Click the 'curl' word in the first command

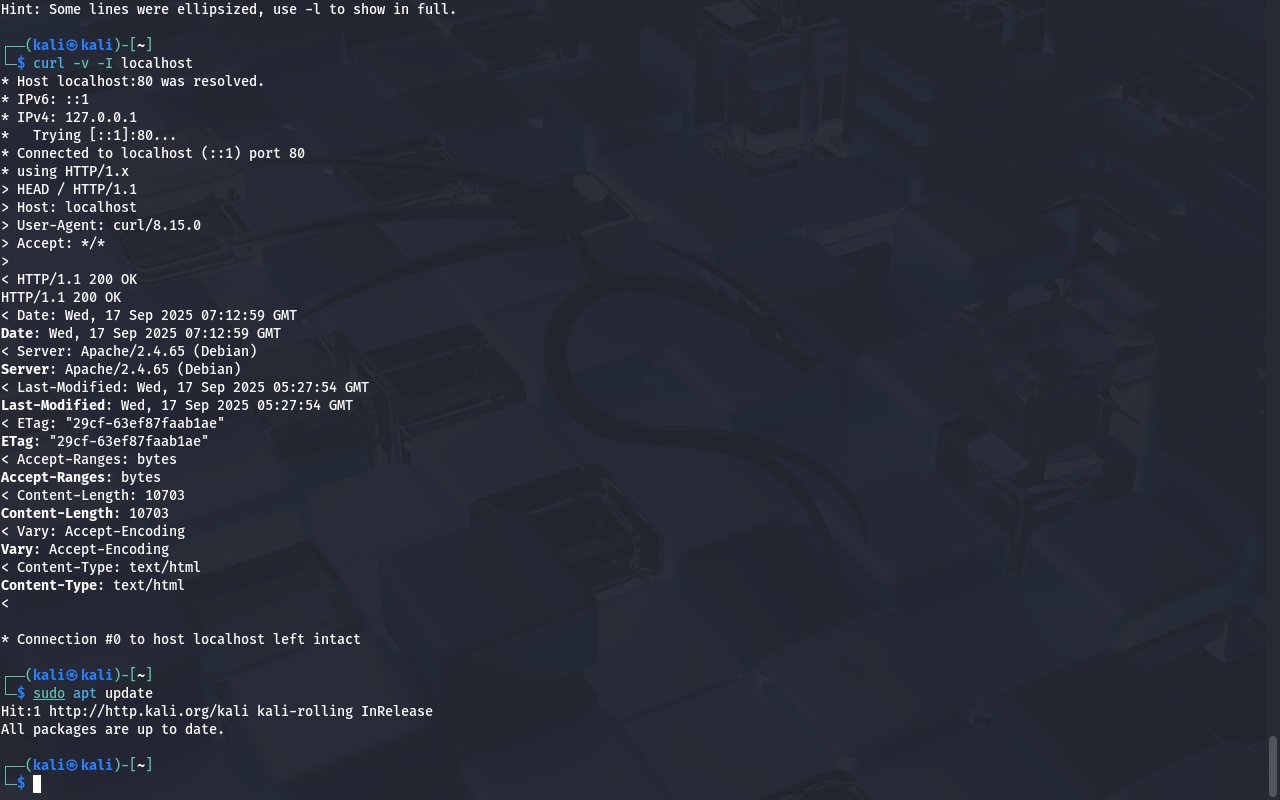pyautogui.click(x=49, y=63)
